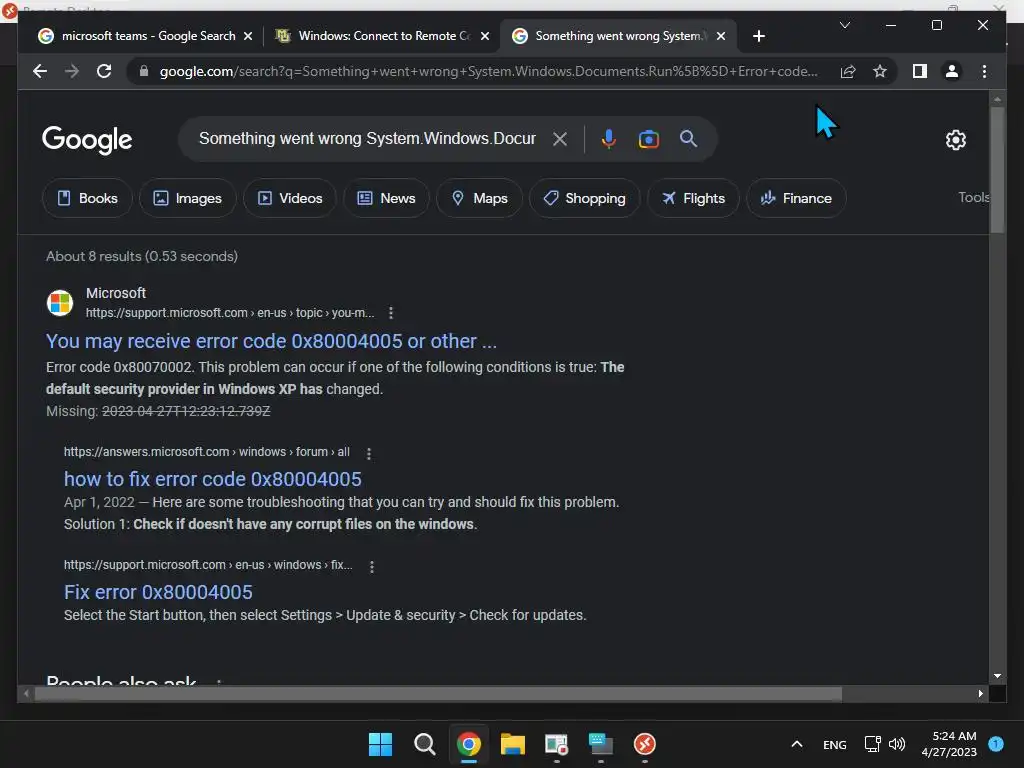
Task: Open the Chrome profile menu
Action: click(952, 71)
